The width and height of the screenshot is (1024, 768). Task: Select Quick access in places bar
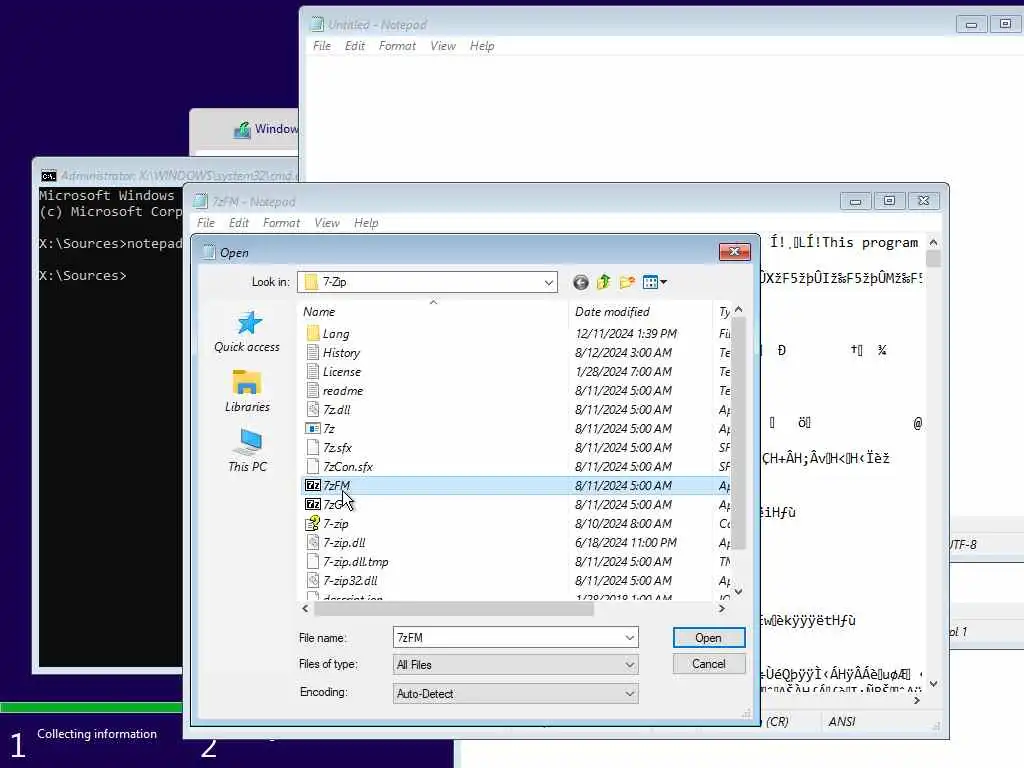[x=247, y=332]
